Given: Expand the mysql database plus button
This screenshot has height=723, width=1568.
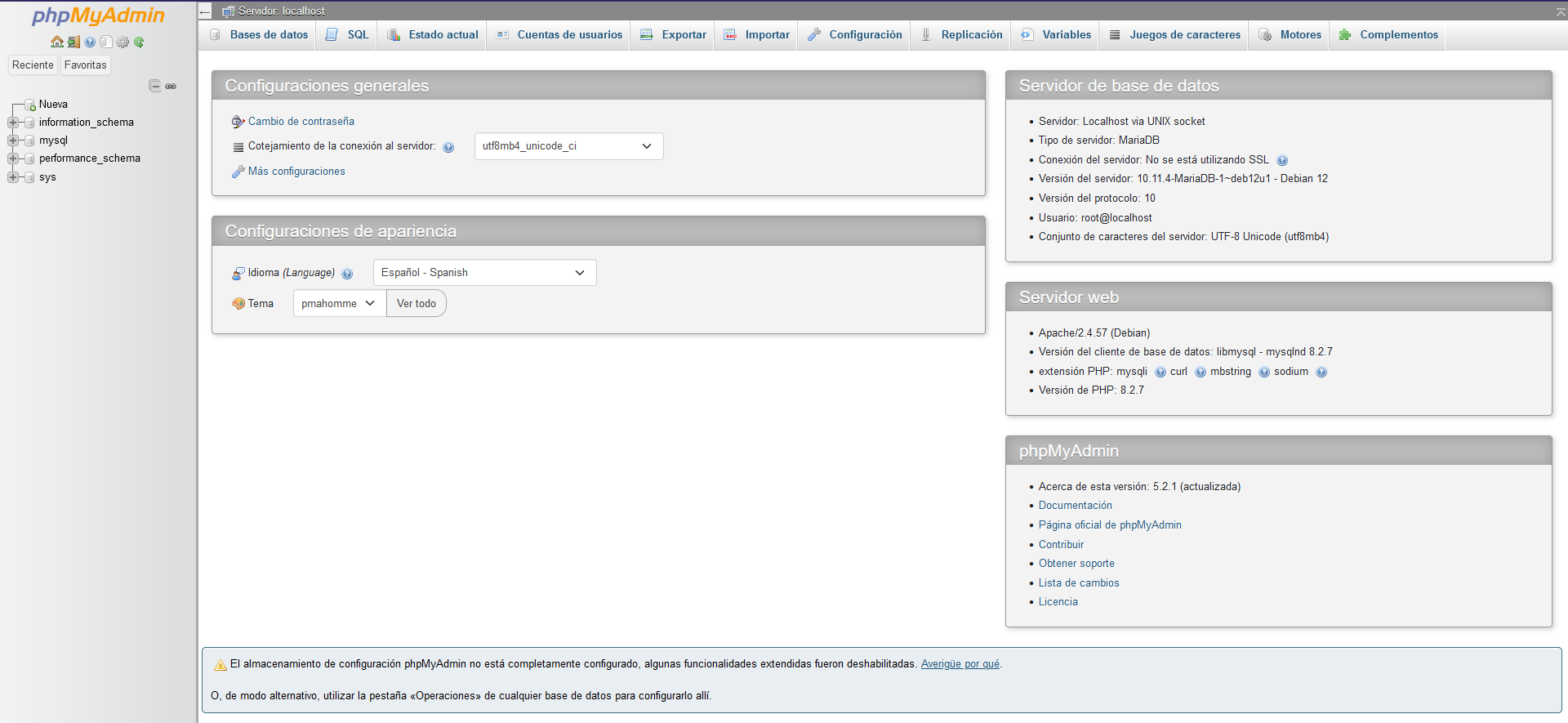Looking at the screenshot, I should (x=13, y=141).
